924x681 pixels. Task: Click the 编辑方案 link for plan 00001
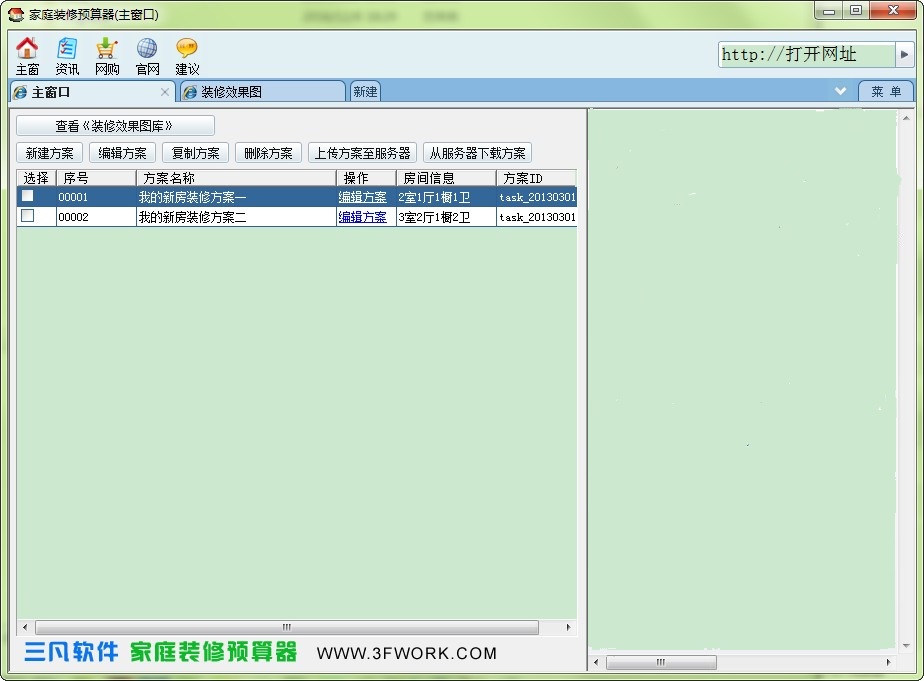[361, 196]
